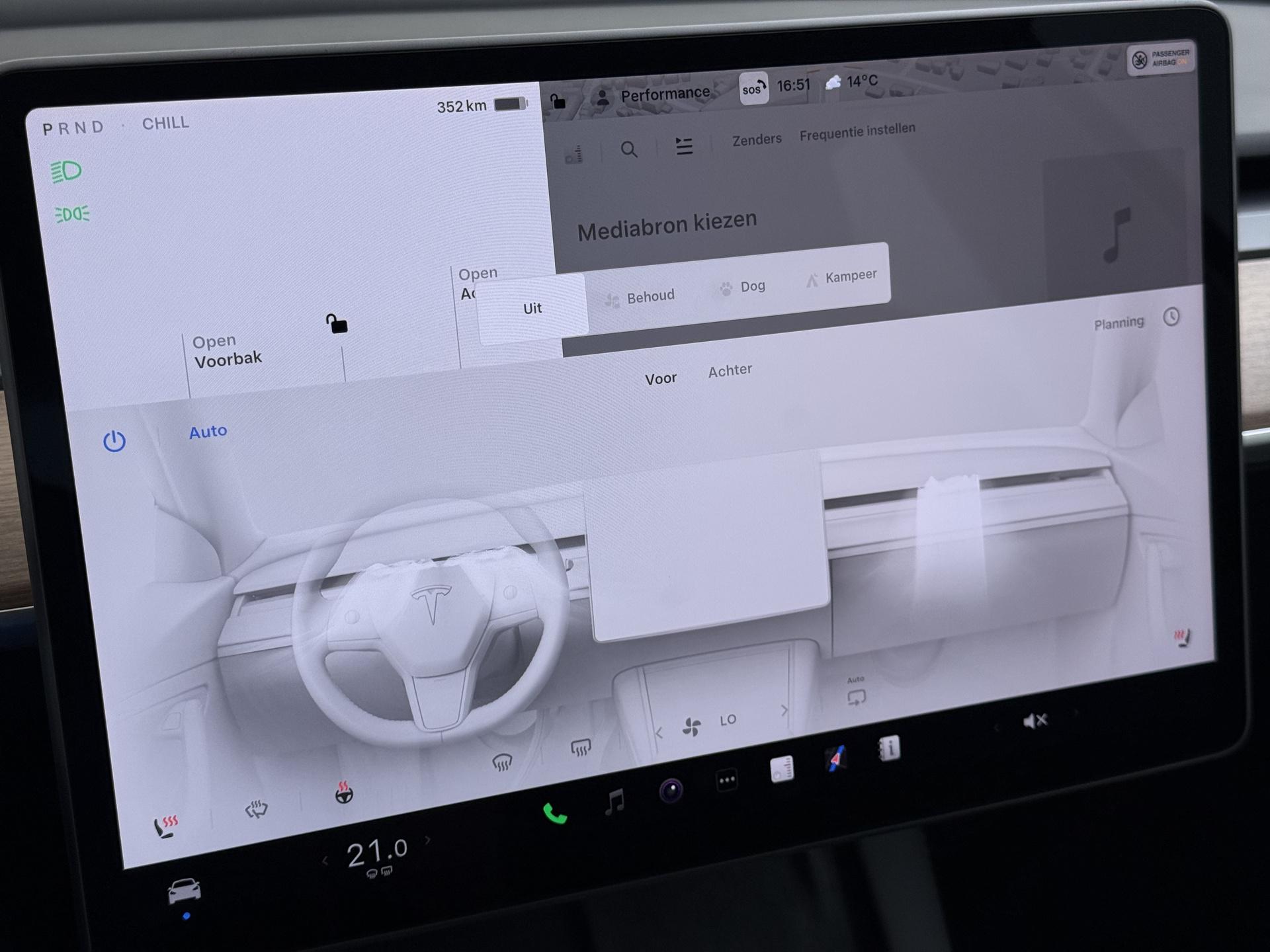1270x952 pixels.
Task: Unmute the volume speaker icon
Action: point(1035,721)
